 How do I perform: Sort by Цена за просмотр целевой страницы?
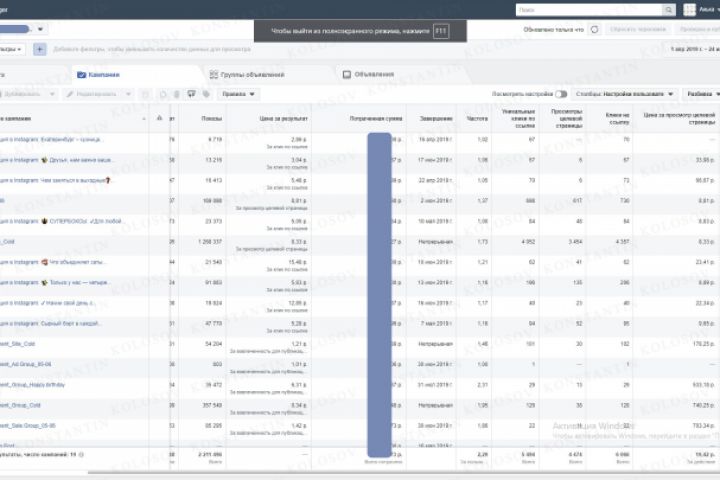click(676, 119)
